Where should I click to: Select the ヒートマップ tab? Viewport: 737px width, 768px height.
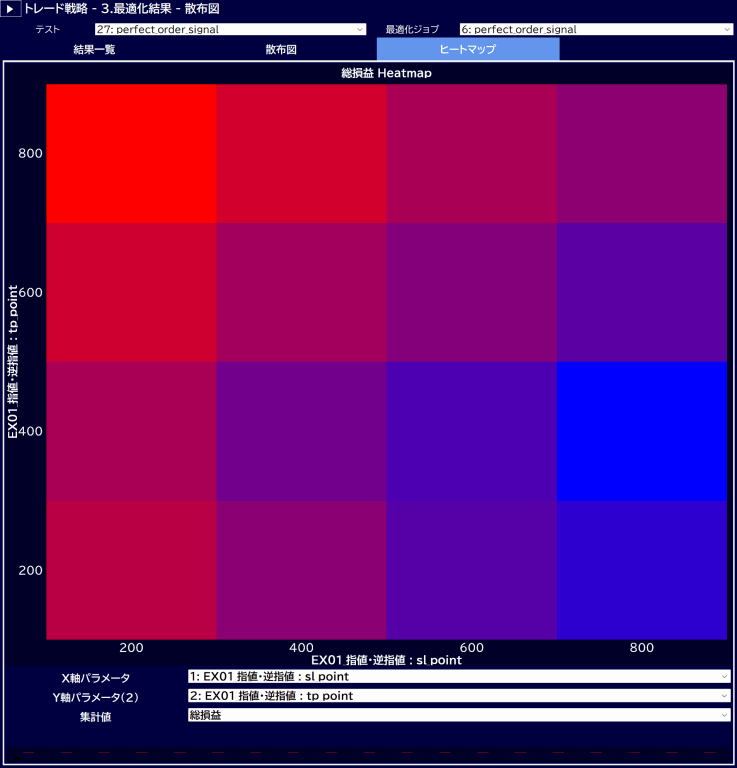(467, 49)
